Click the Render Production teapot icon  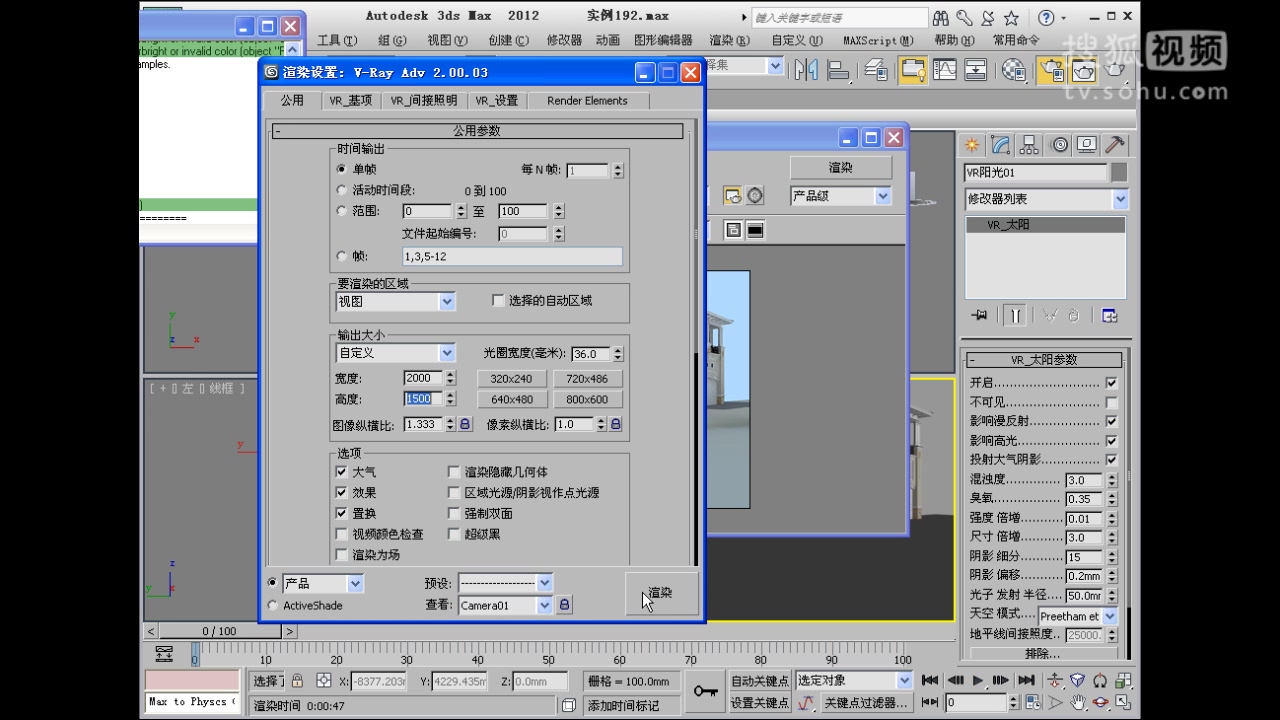pyautogui.click(x=1114, y=70)
